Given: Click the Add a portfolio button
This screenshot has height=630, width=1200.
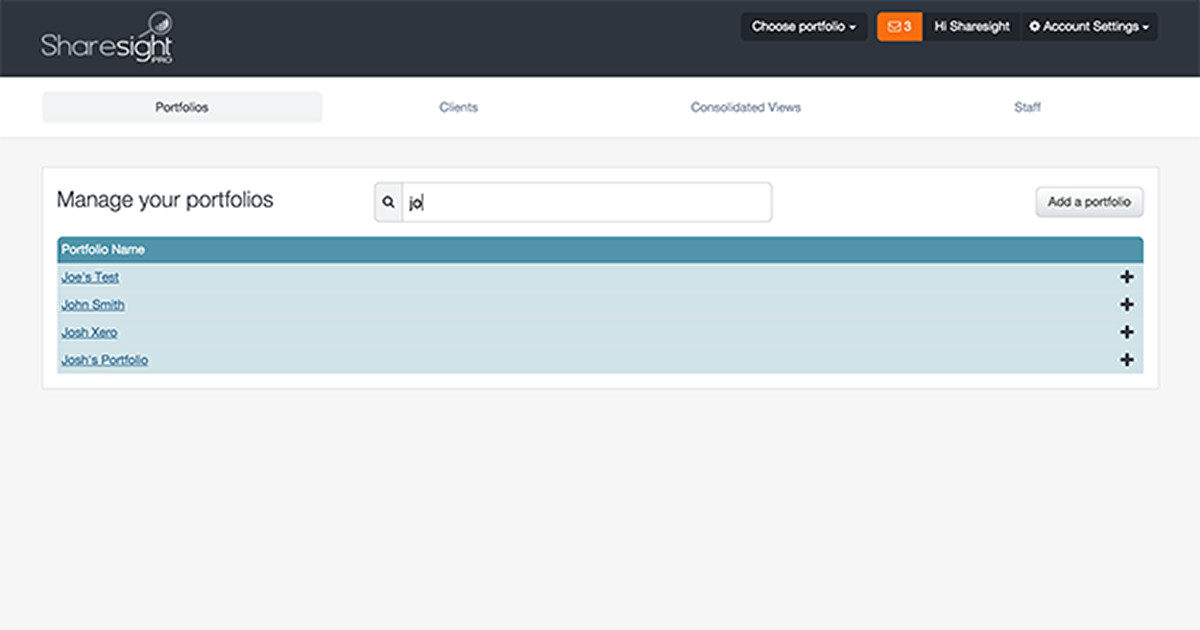Looking at the screenshot, I should click(x=1089, y=201).
